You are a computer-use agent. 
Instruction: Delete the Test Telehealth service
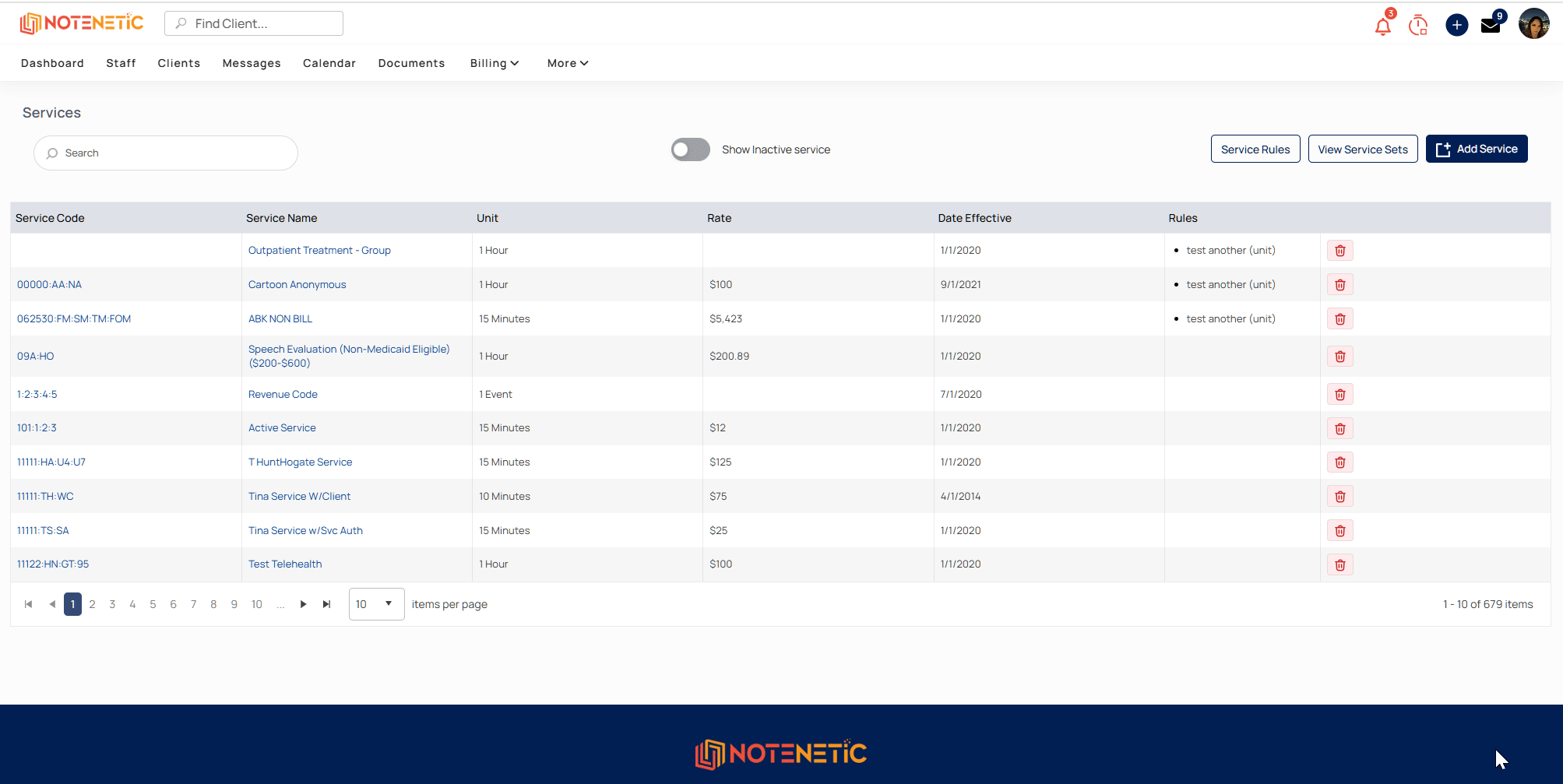click(1340, 565)
